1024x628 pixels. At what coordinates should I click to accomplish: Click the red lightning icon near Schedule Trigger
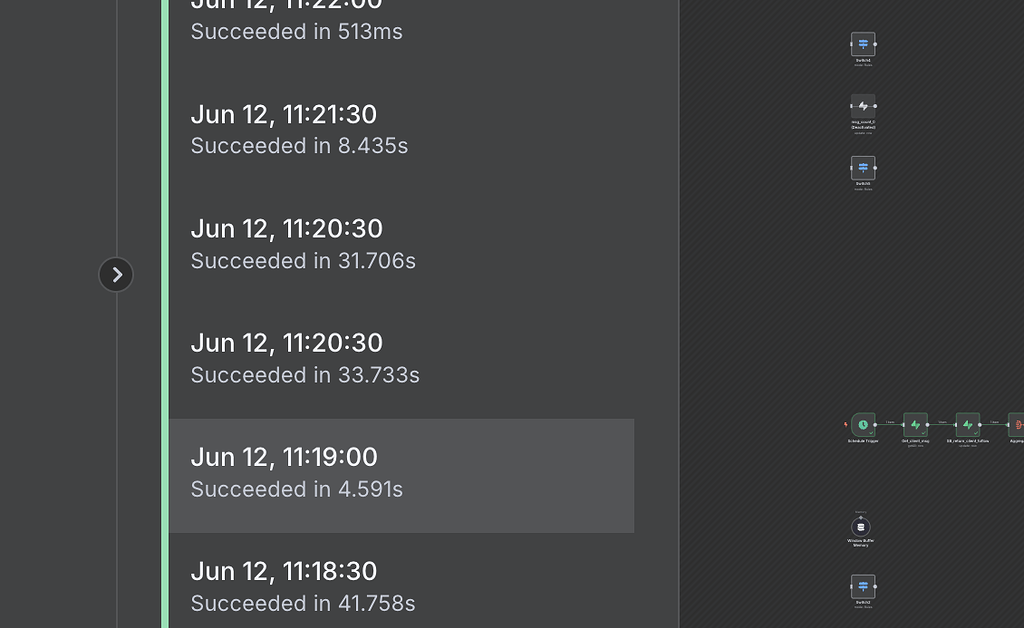point(845,424)
